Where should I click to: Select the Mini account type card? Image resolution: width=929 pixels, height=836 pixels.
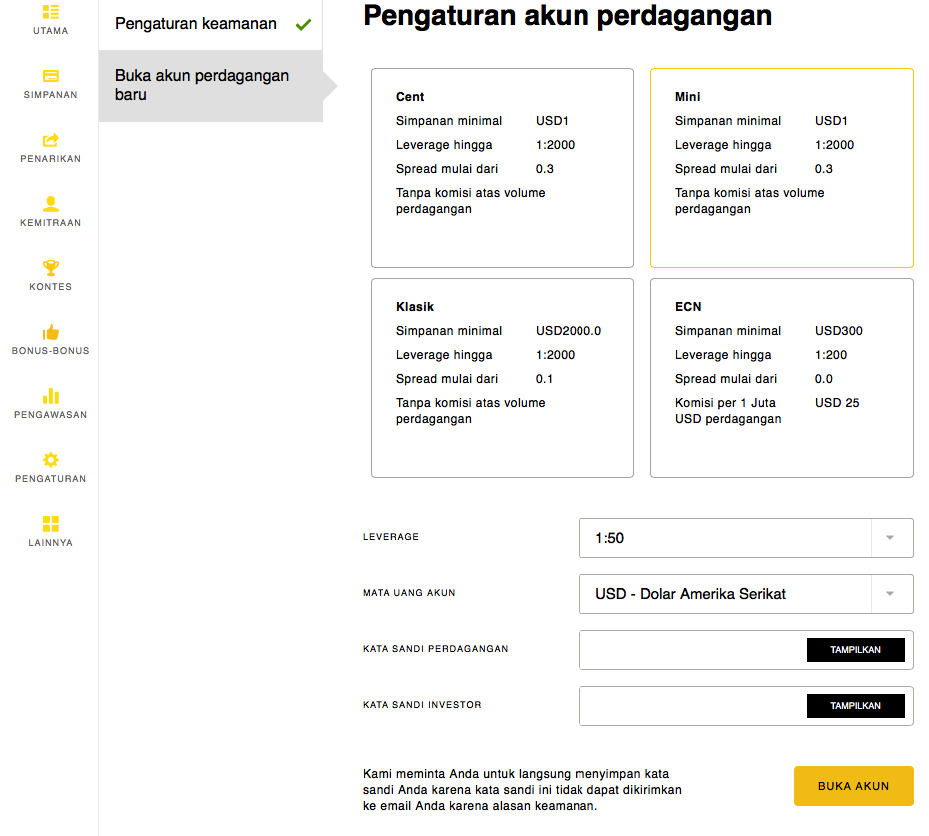pyautogui.click(x=781, y=168)
